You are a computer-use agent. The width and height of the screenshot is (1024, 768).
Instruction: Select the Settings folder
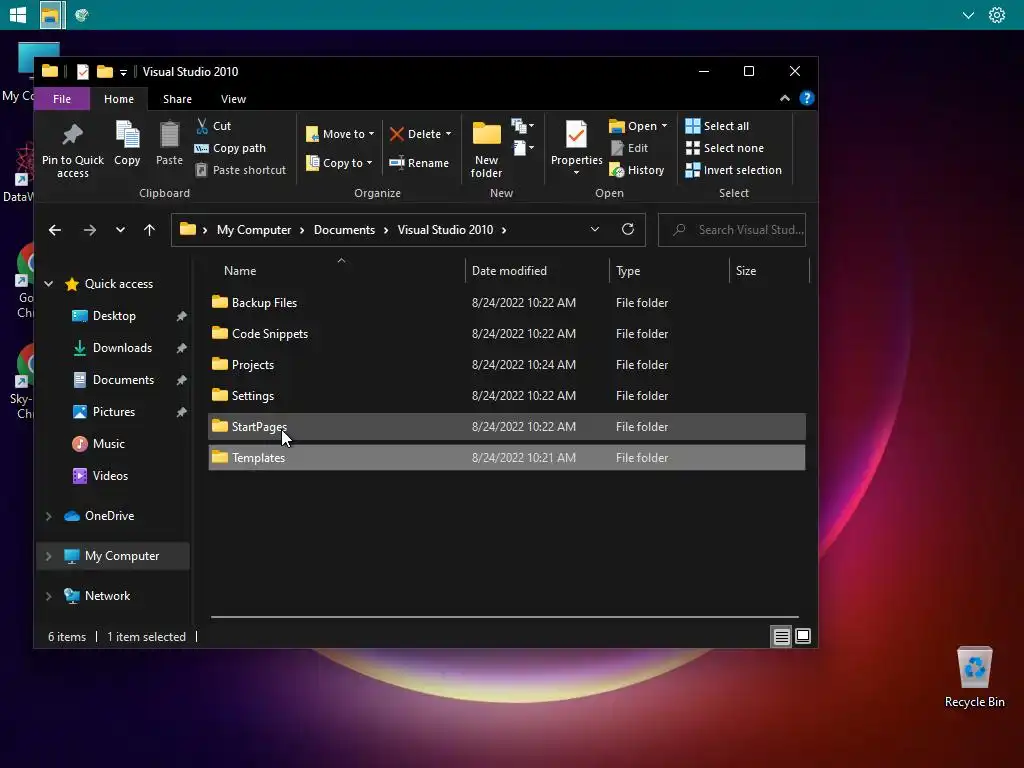507,396
